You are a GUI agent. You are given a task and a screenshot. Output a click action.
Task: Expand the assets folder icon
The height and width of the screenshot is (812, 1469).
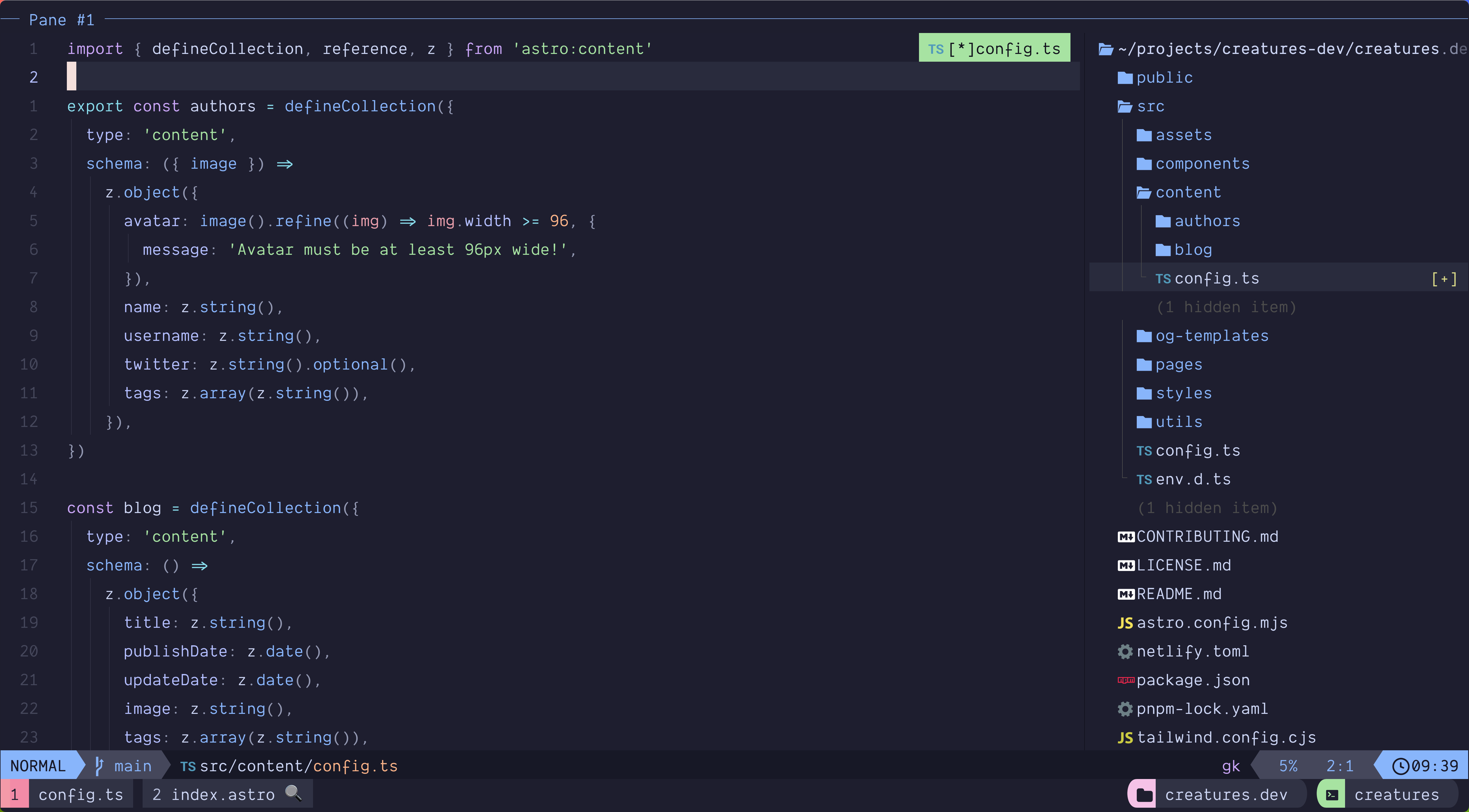(x=1144, y=135)
